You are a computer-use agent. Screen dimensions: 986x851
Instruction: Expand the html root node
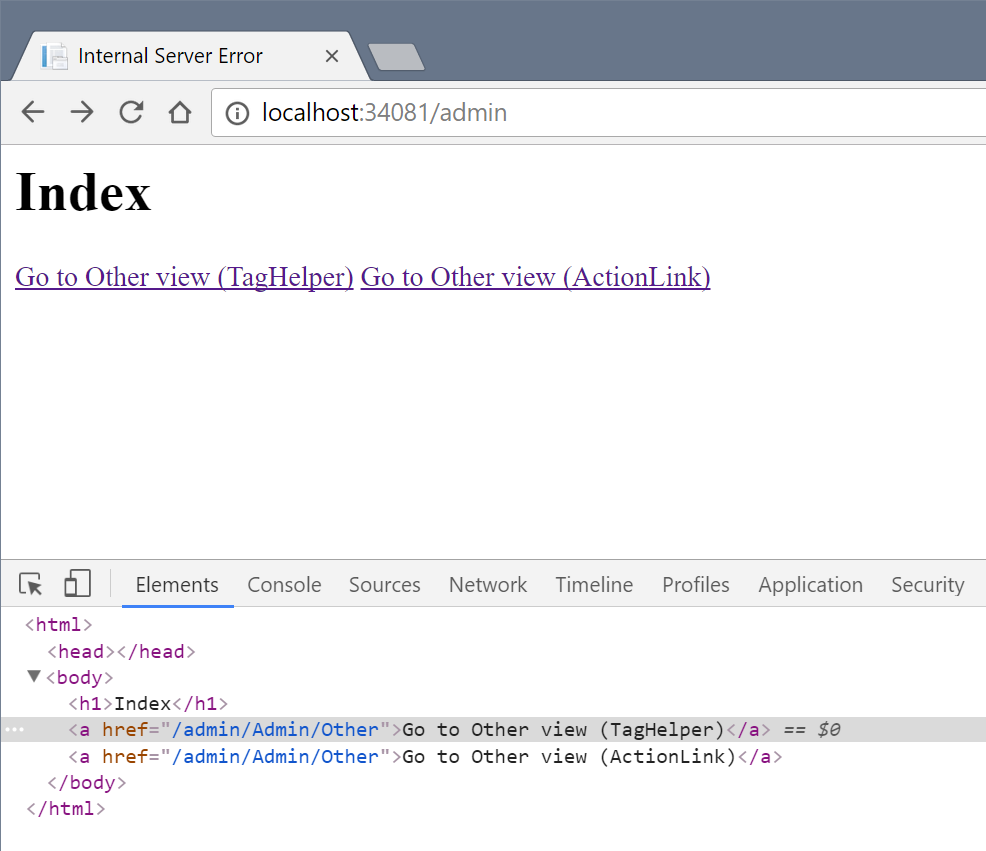click(57, 624)
